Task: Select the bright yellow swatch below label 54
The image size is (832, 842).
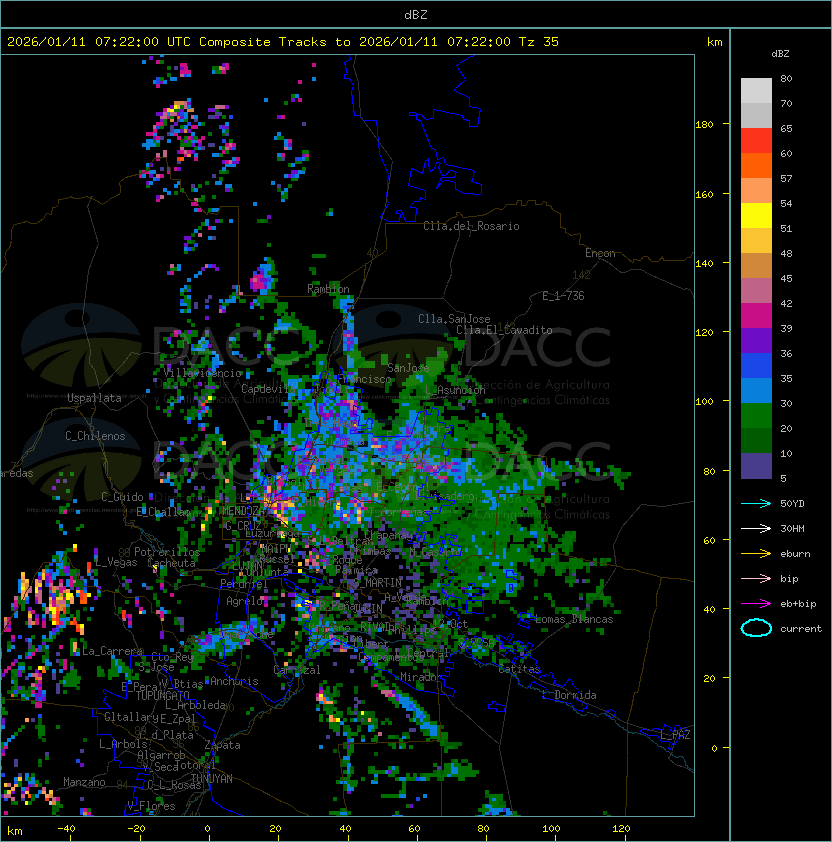Action: pos(756,215)
